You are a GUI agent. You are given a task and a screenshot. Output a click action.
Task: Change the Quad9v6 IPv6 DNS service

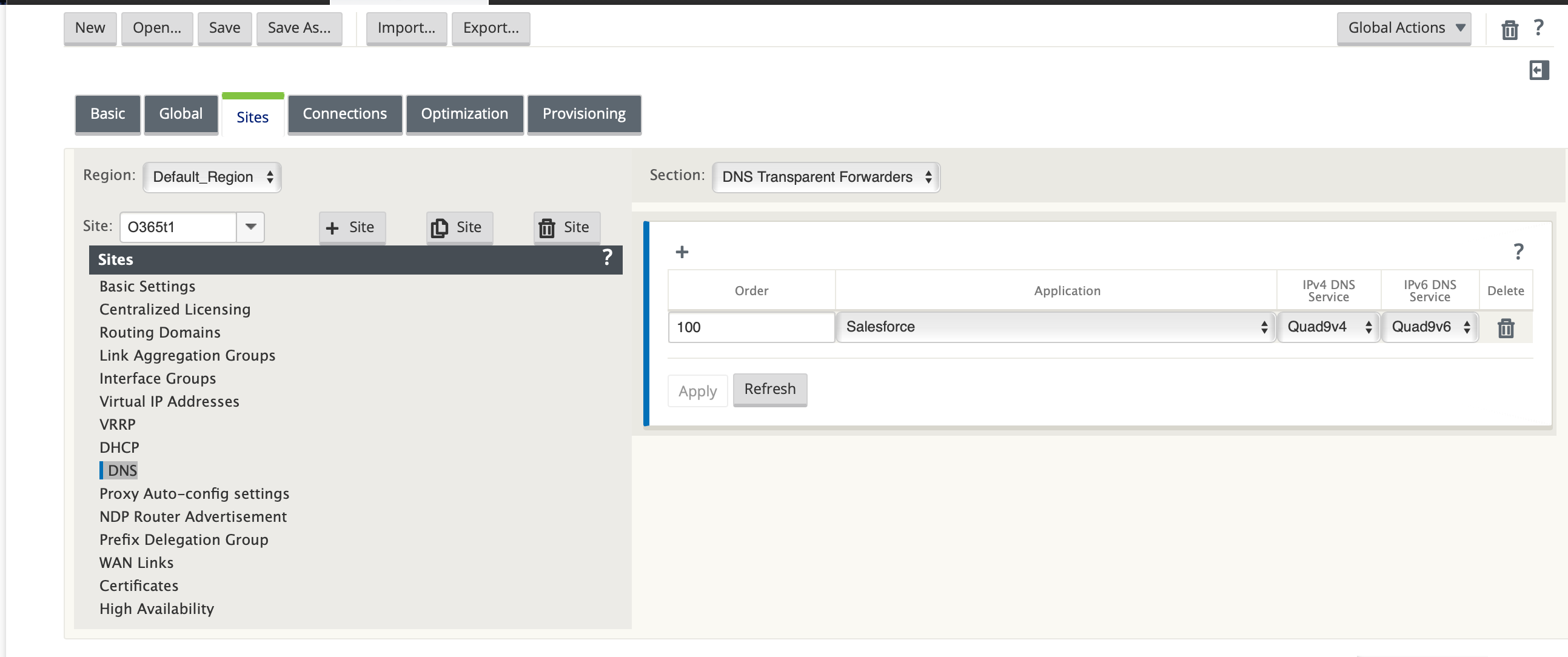[1430, 327]
